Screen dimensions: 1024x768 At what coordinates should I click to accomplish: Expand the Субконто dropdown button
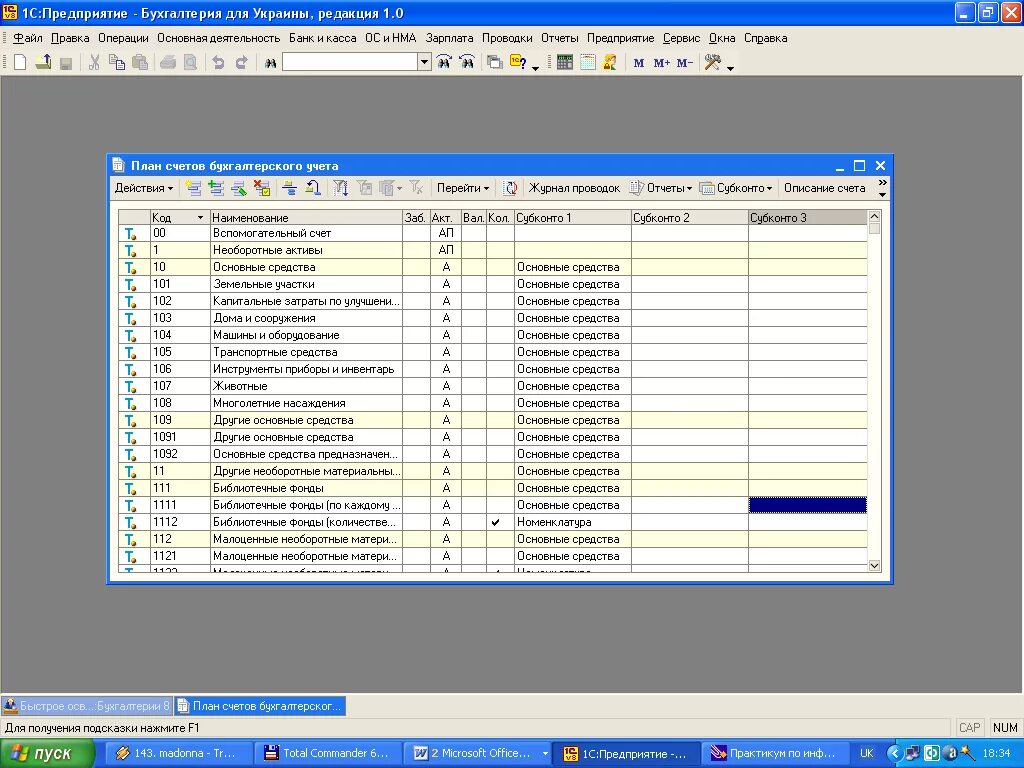click(735, 188)
